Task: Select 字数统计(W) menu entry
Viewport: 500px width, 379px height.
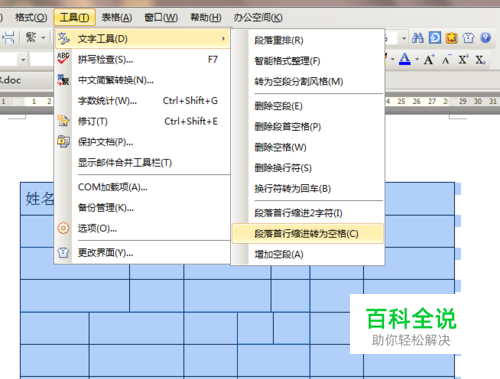Action: [x=143, y=101]
